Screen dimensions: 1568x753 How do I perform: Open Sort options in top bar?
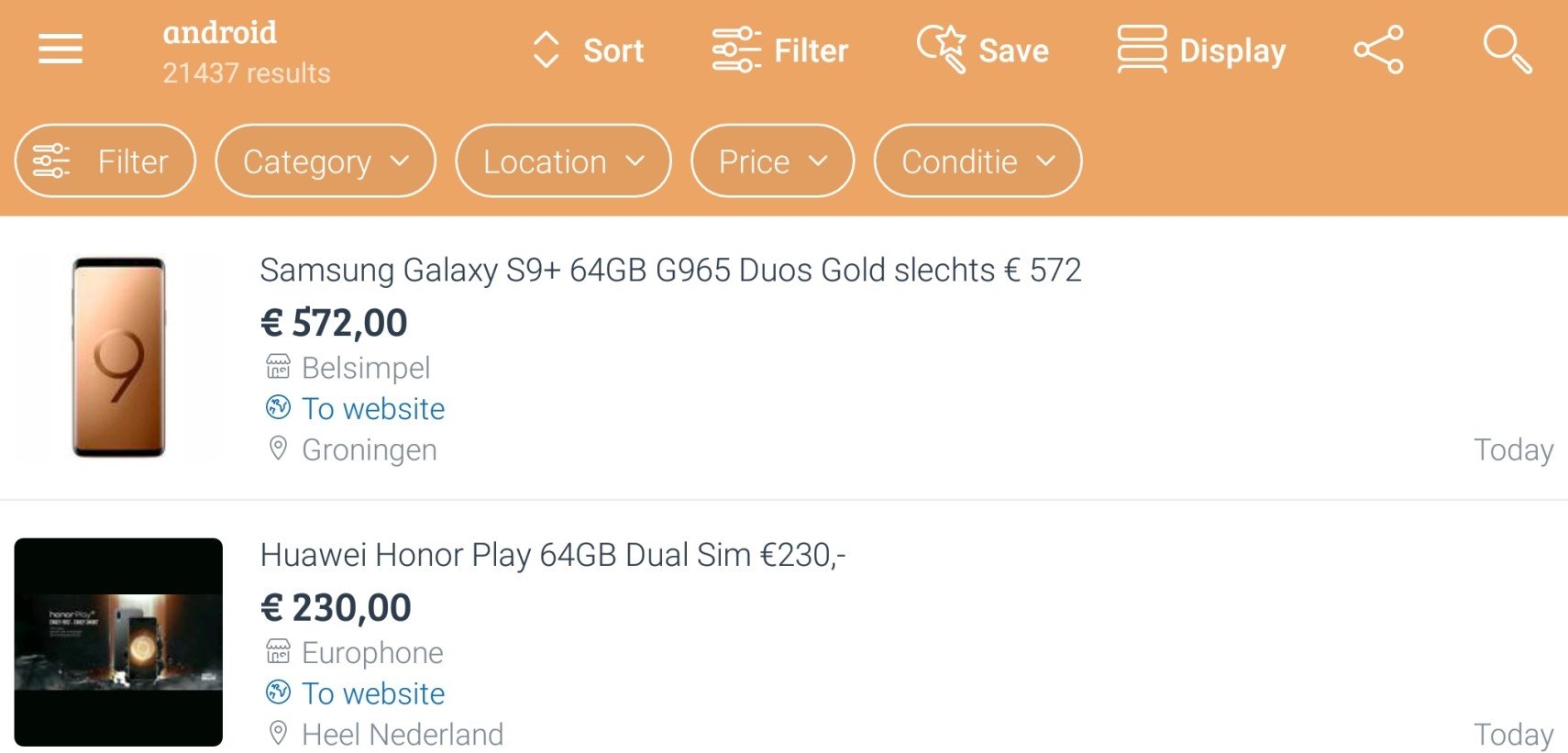click(588, 50)
